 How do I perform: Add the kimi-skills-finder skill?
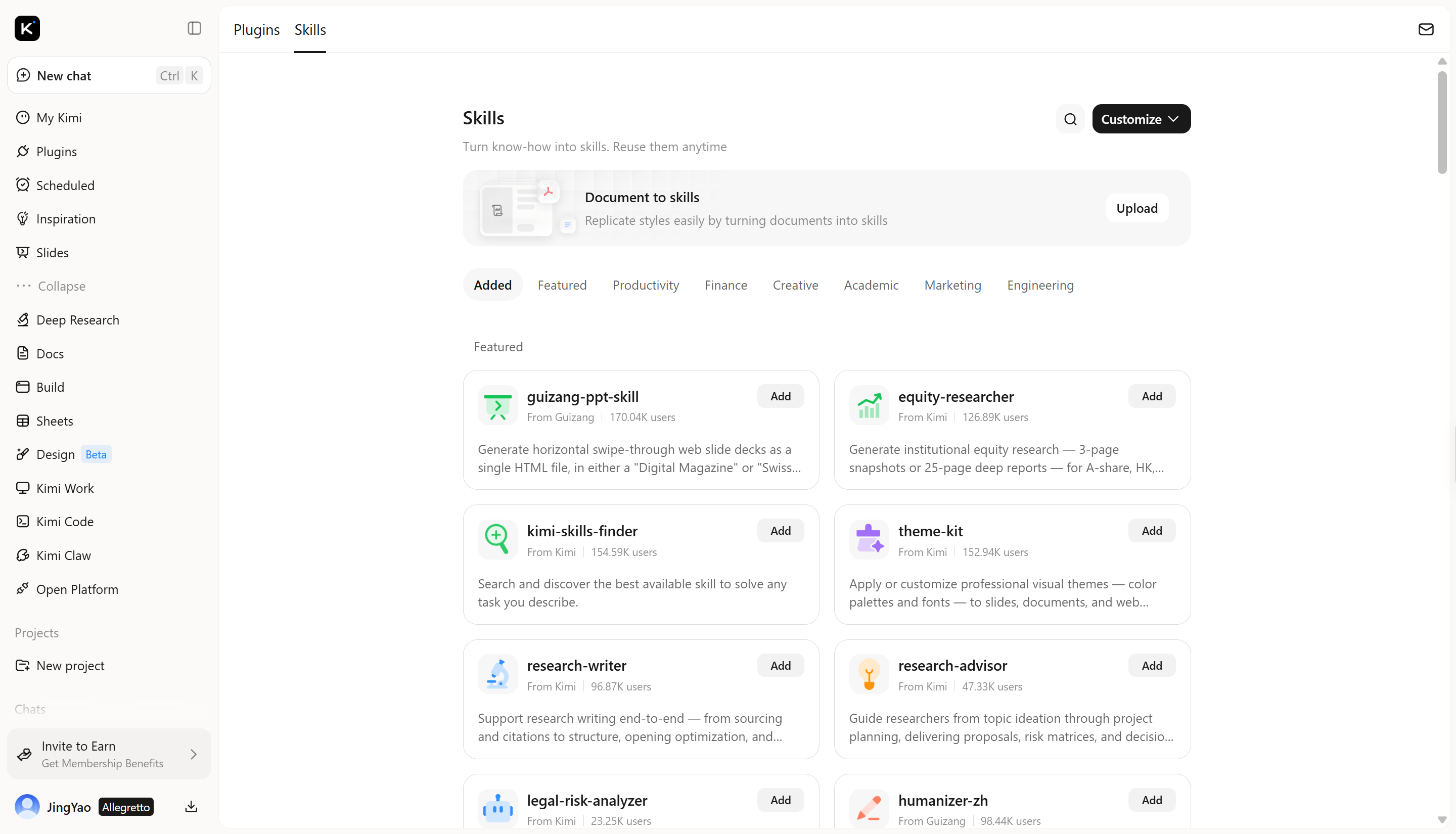pyautogui.click(x=780, y=531)
